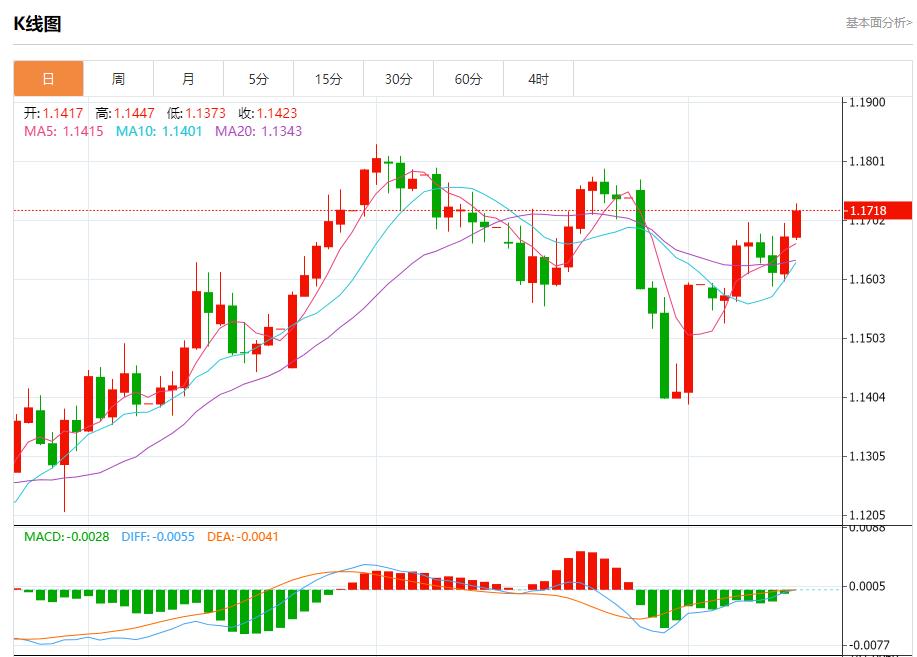Select the 15分 interval tab

click(x=327, y=78)
